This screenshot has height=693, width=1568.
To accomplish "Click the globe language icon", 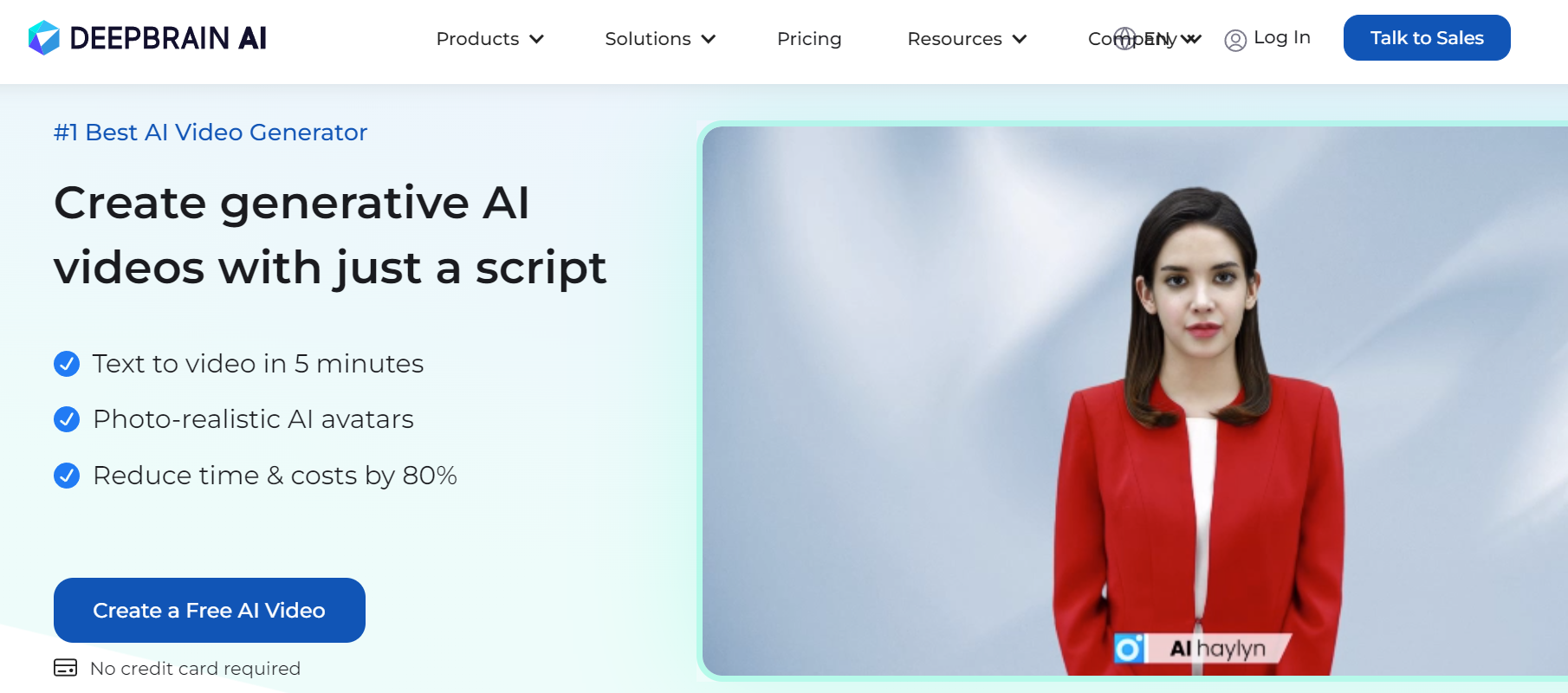I will point(1124,38).
